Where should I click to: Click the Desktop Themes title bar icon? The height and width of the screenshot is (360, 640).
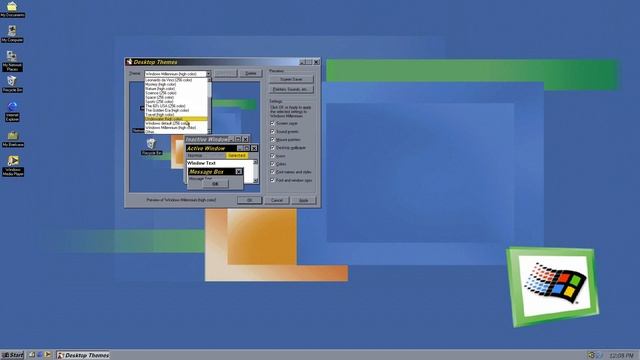129,62
